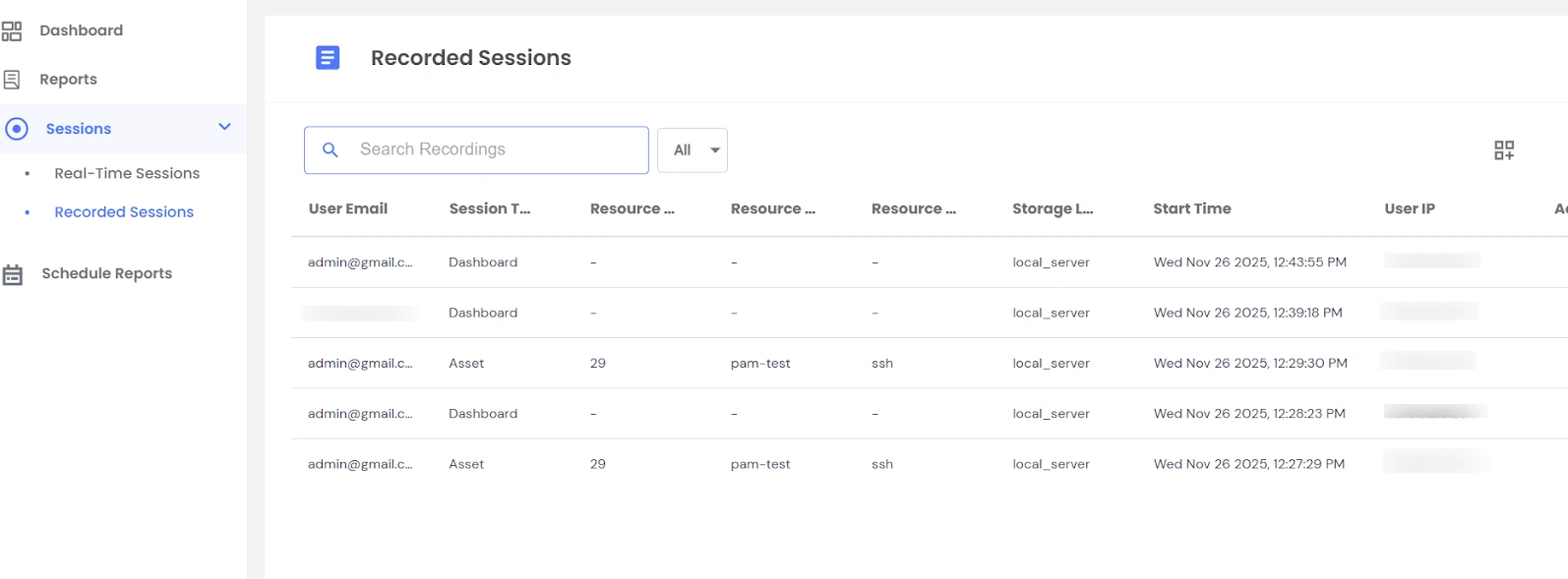This screenshot has height=579, width=1568.
Task: Click the Recorded Sessions page header icon
Action: (328, 58)
